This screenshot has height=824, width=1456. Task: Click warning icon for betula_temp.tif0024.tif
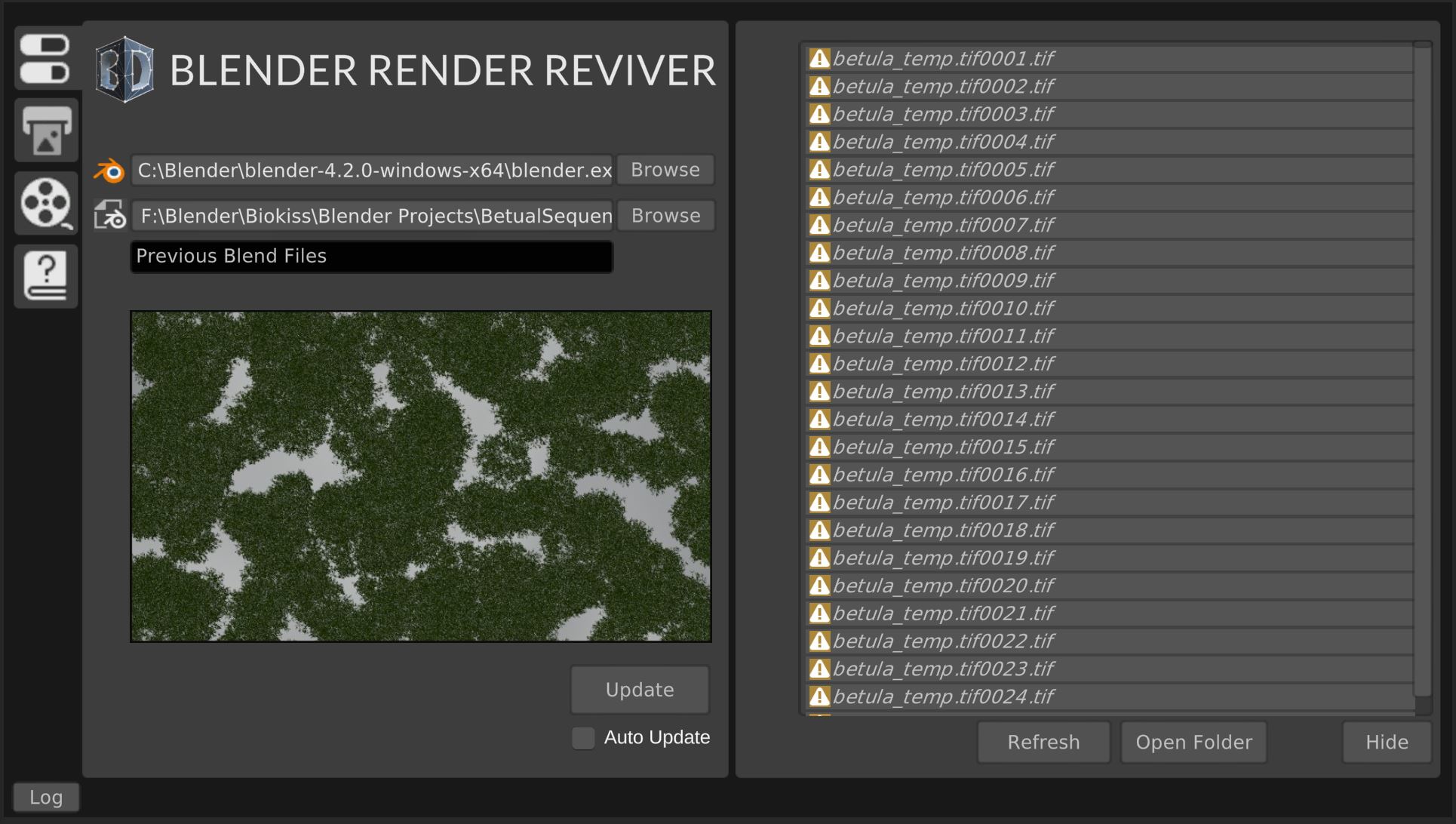click(x=819, y=696)
